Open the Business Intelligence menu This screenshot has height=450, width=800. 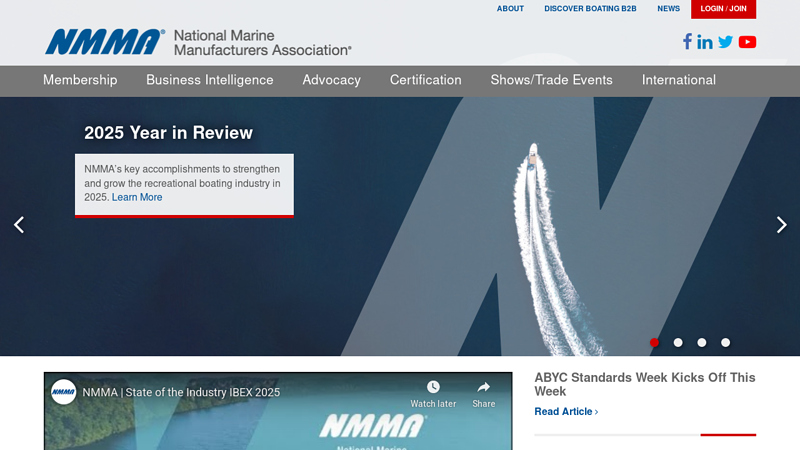[x=210, y=80]
